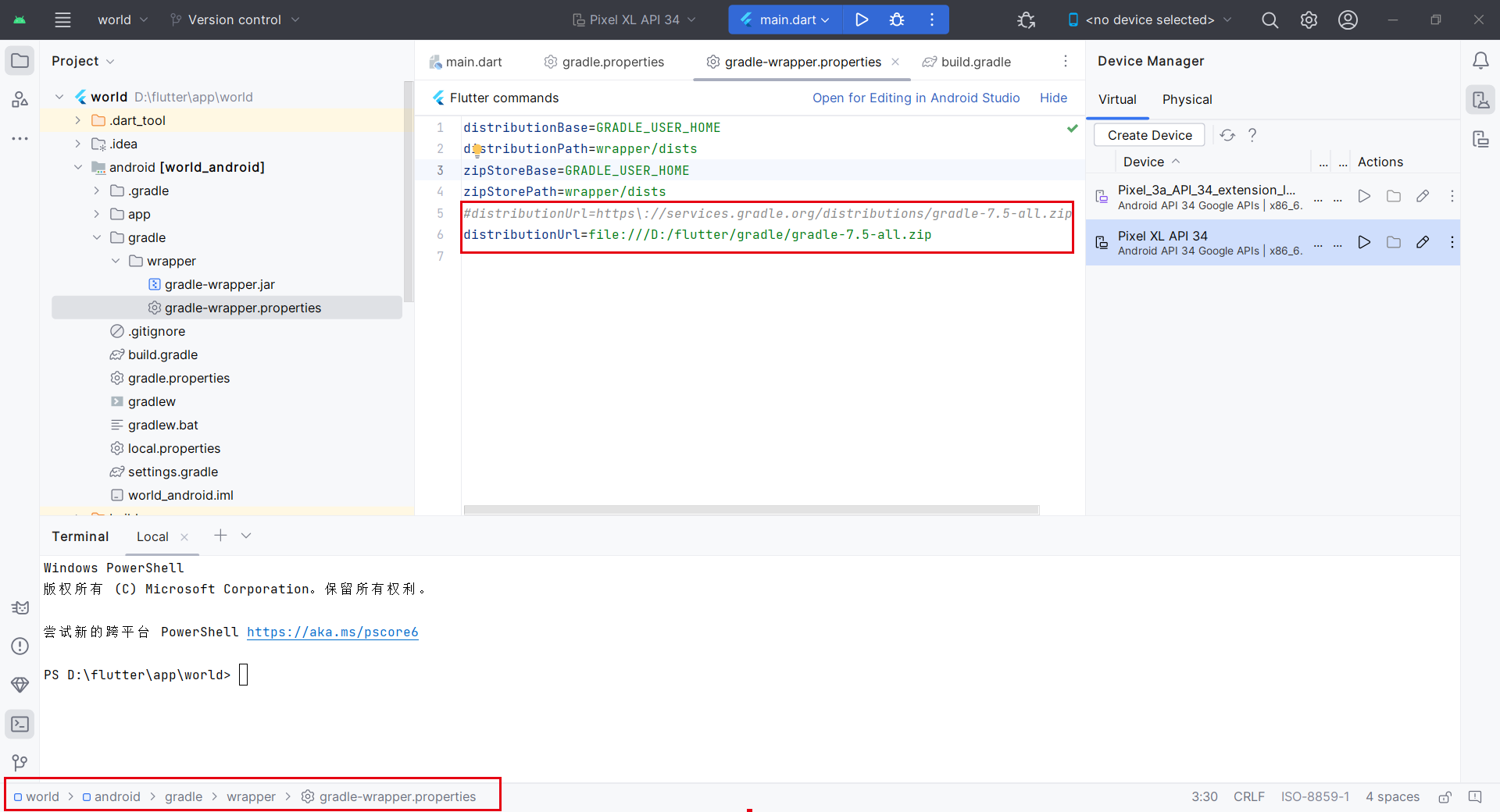1500x812 pixels.
Task: Launch Pixel_3a_API_34 emulator
Action: pos(1364,196)
